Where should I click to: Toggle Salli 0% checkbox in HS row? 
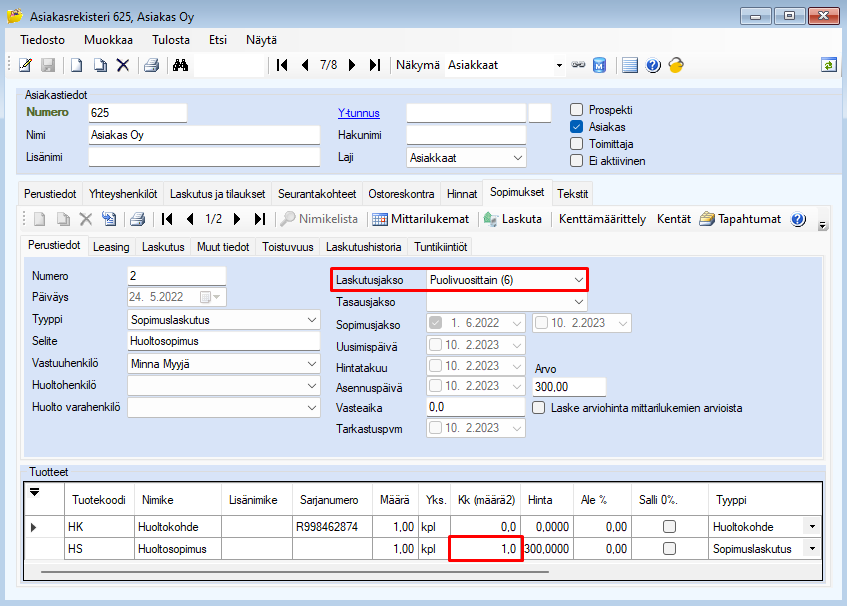tap(669, 549)
